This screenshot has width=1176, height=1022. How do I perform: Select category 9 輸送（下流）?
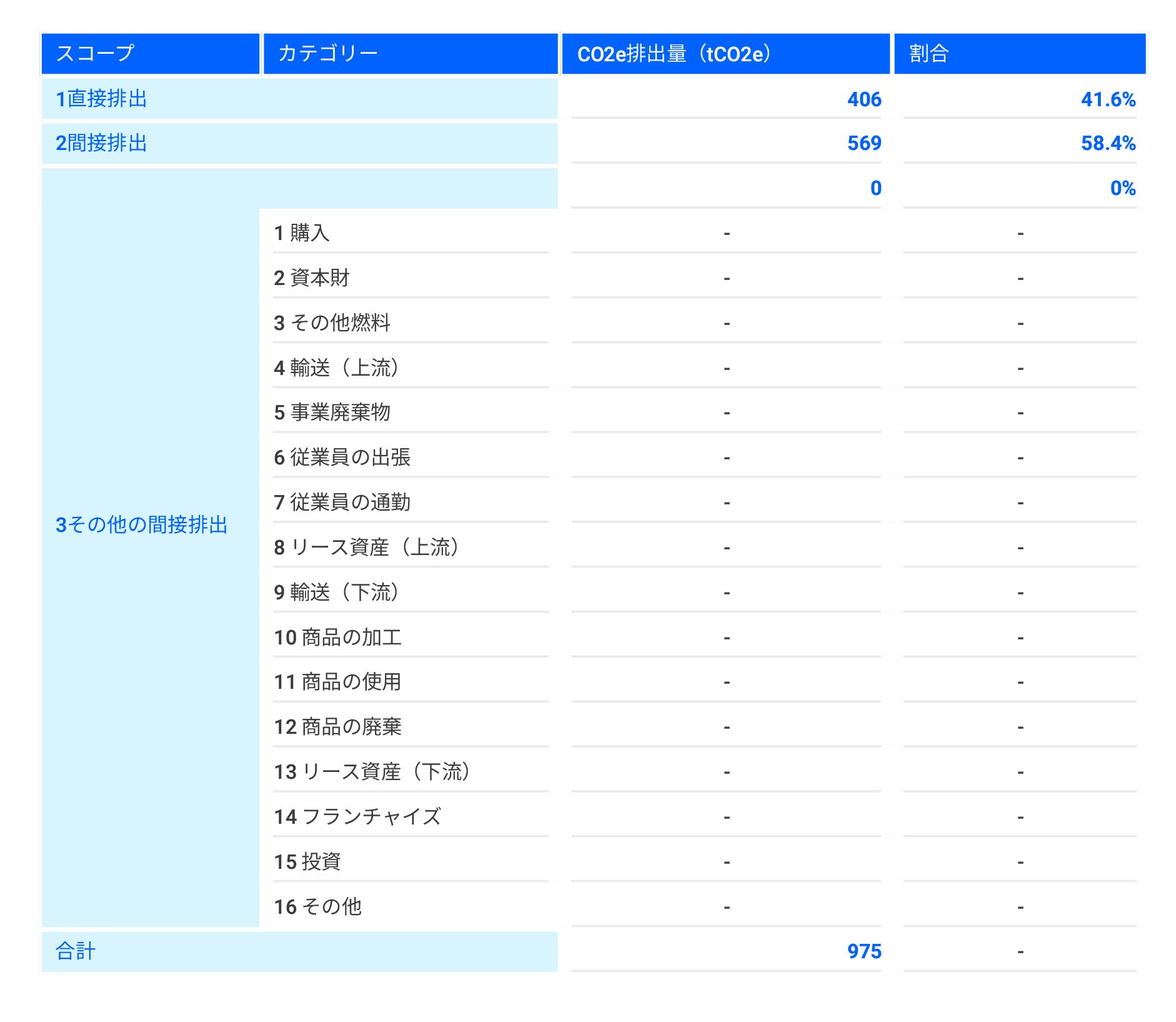(x=337, y=592)
